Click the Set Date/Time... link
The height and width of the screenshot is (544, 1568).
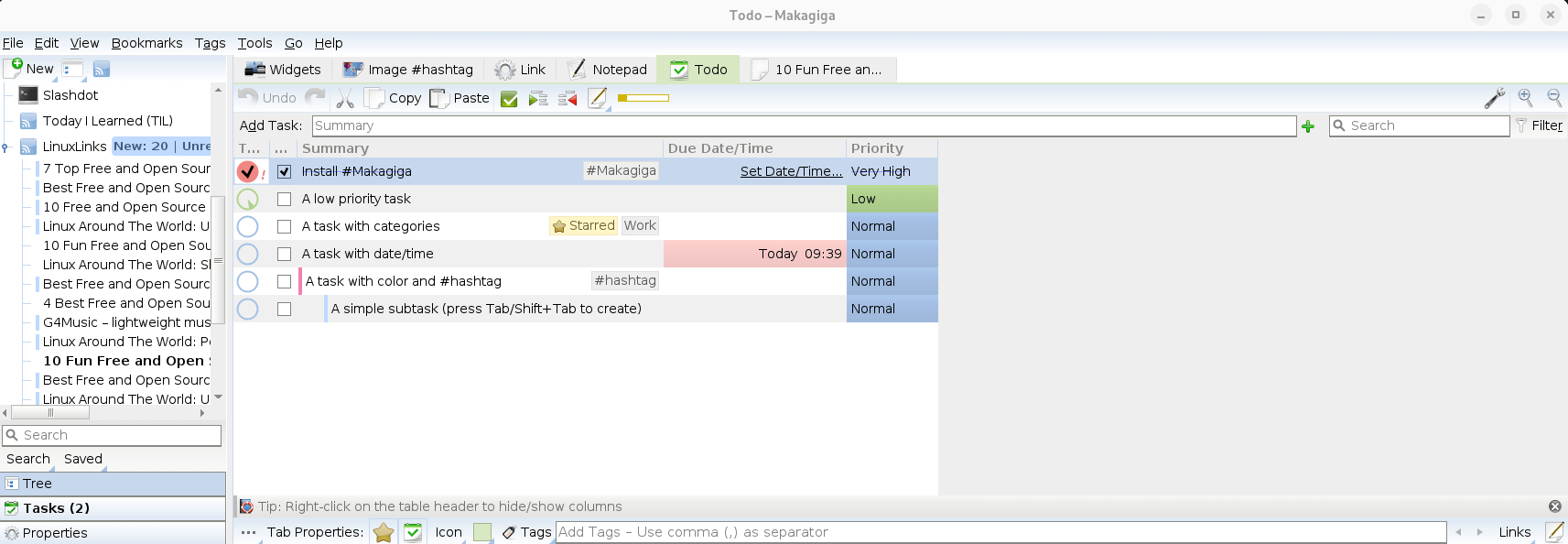point(791,171)
